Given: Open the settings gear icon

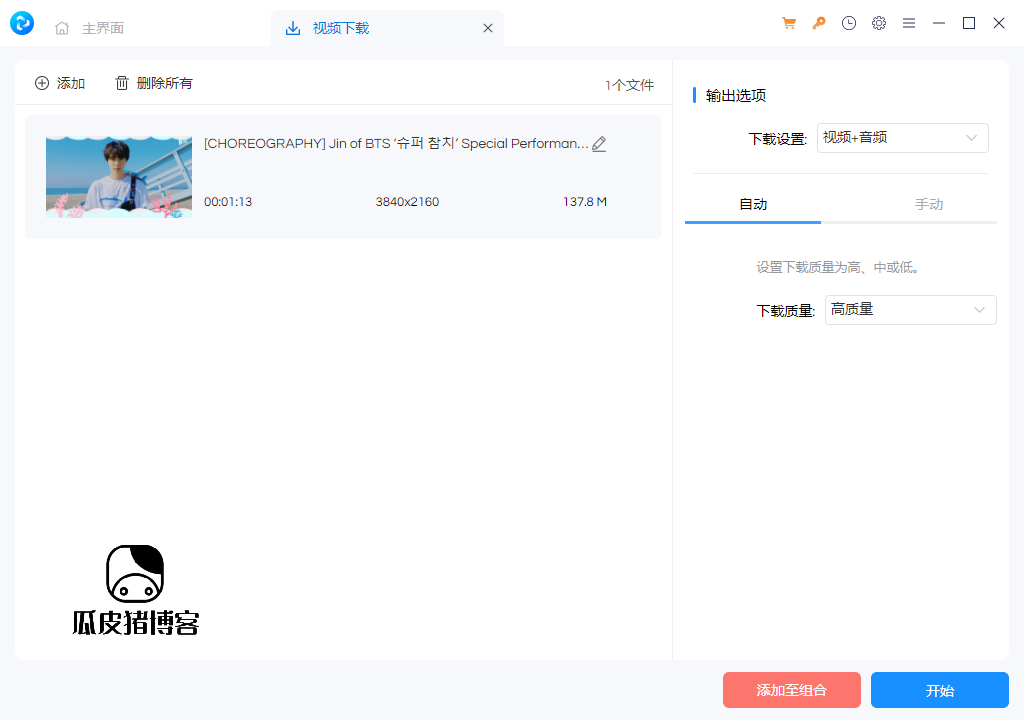Looking at the screenshot, I should (x=879, y=23).
